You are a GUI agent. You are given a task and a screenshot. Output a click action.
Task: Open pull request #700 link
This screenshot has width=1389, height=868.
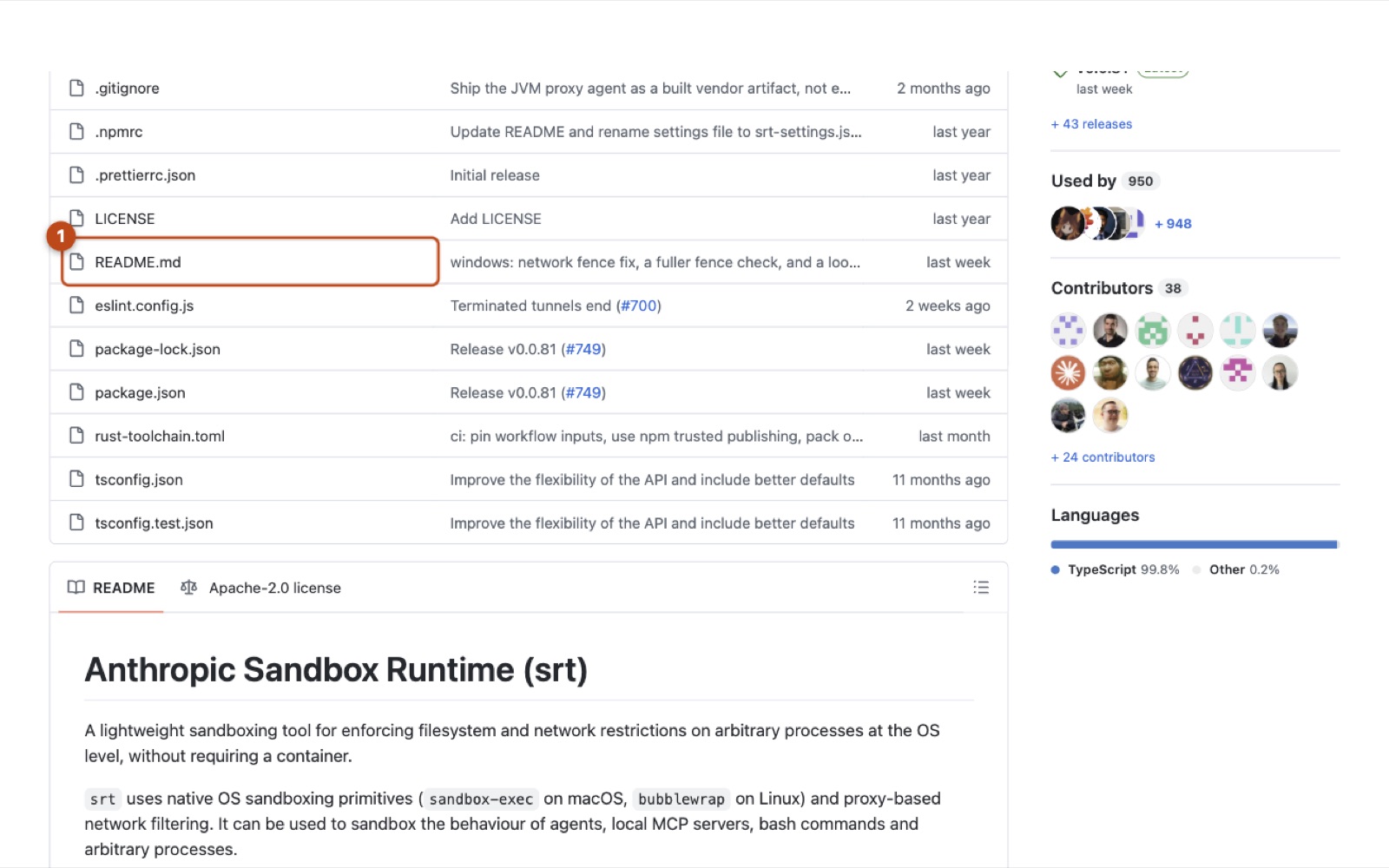point(639,306)
